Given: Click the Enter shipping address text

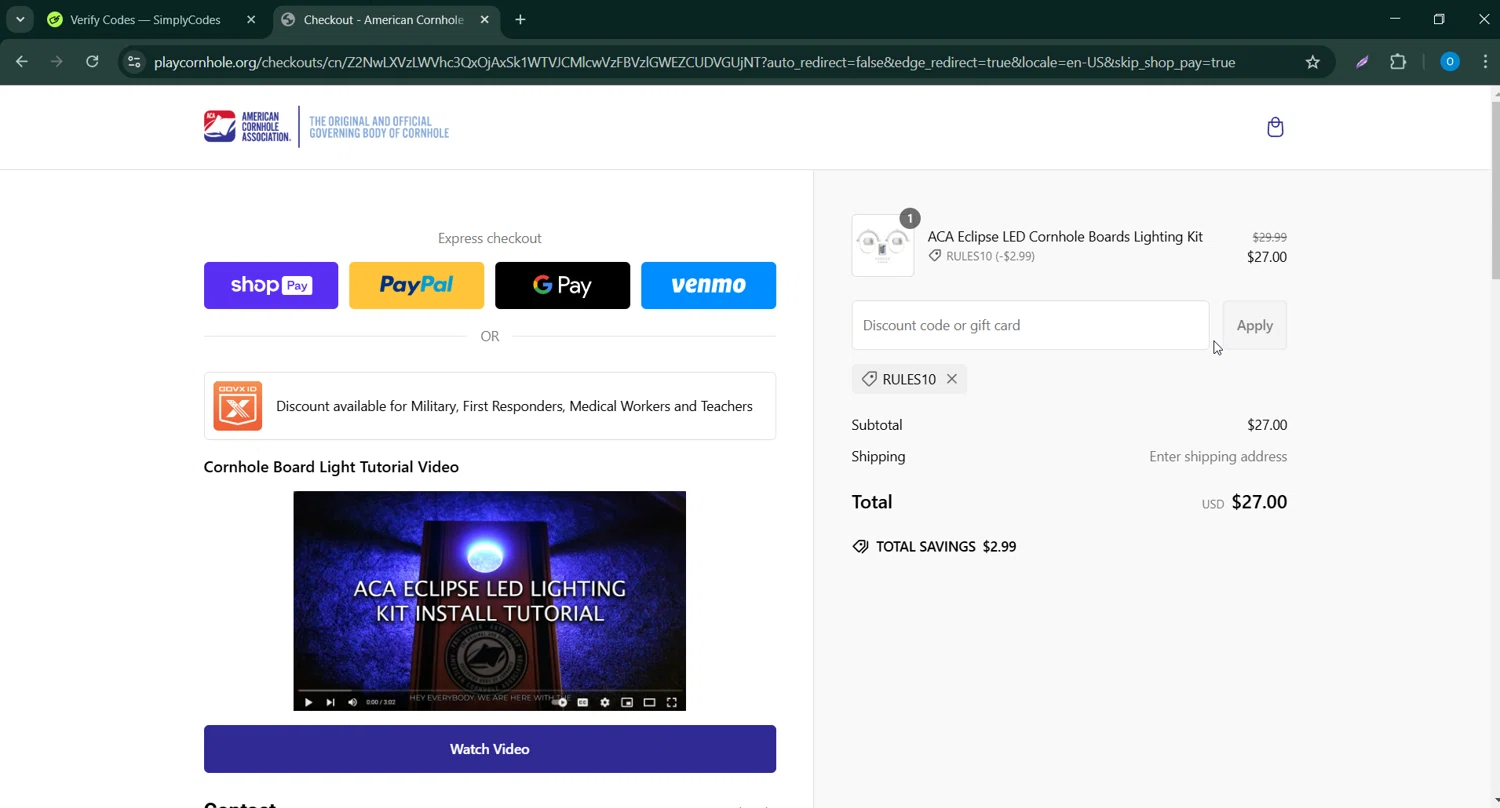Looking at the screenshot, I should click(x=1218, y=456).
